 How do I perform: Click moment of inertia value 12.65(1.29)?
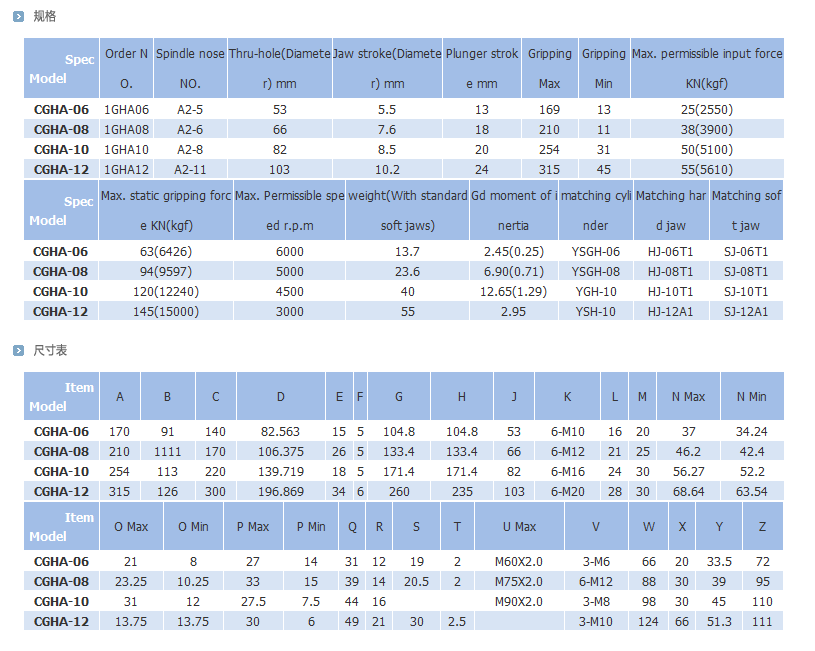coord(514,292)
